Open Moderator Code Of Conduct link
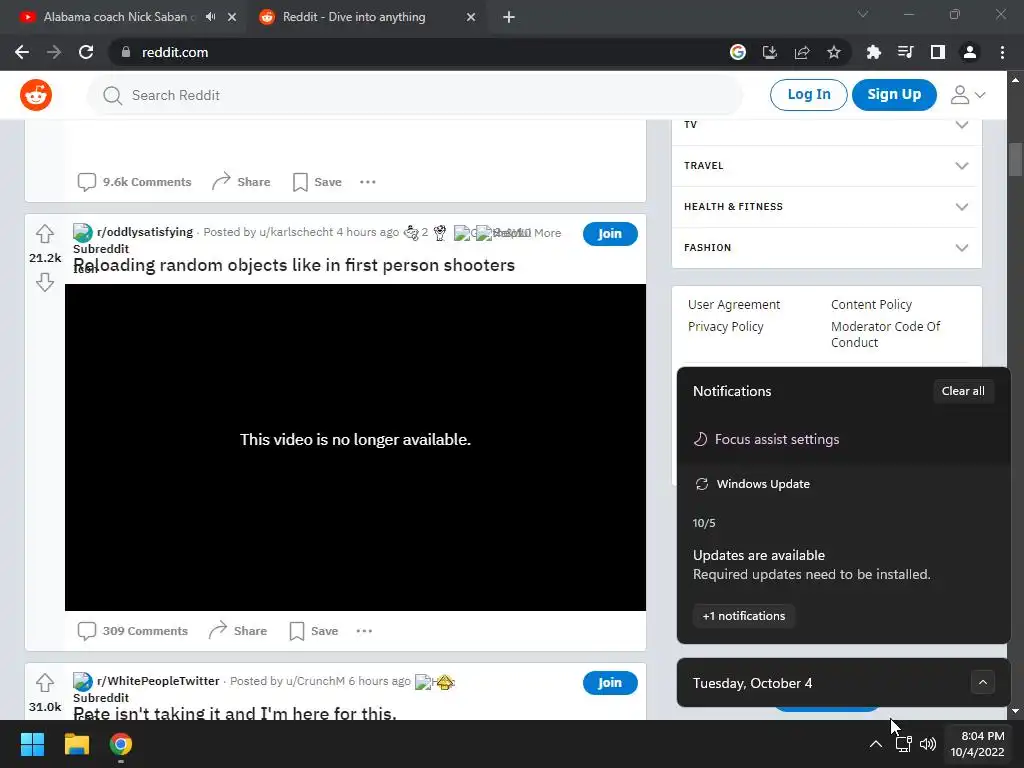 (885, 334)
